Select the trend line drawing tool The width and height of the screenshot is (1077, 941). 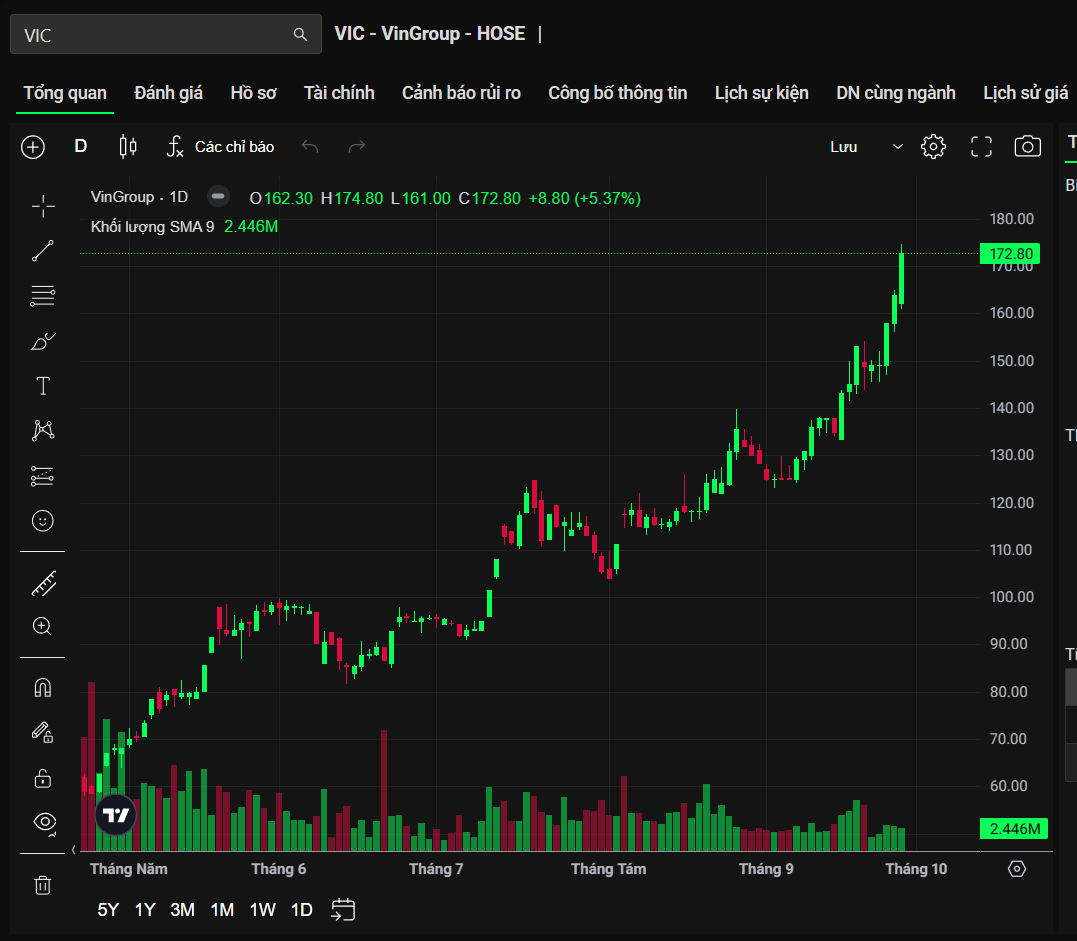(43, 251)
